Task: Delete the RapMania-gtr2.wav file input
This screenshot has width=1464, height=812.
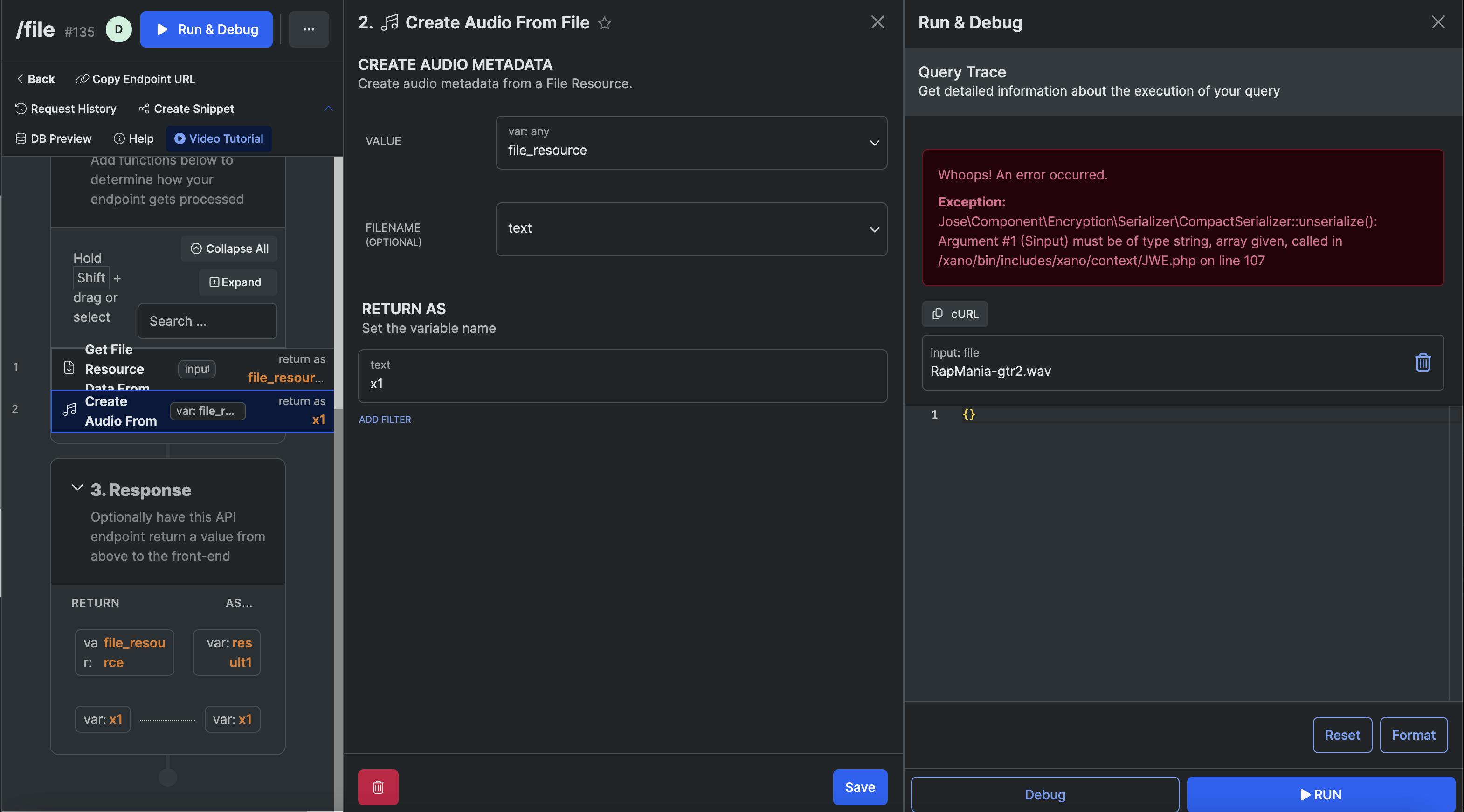Action: point(1423,362)
